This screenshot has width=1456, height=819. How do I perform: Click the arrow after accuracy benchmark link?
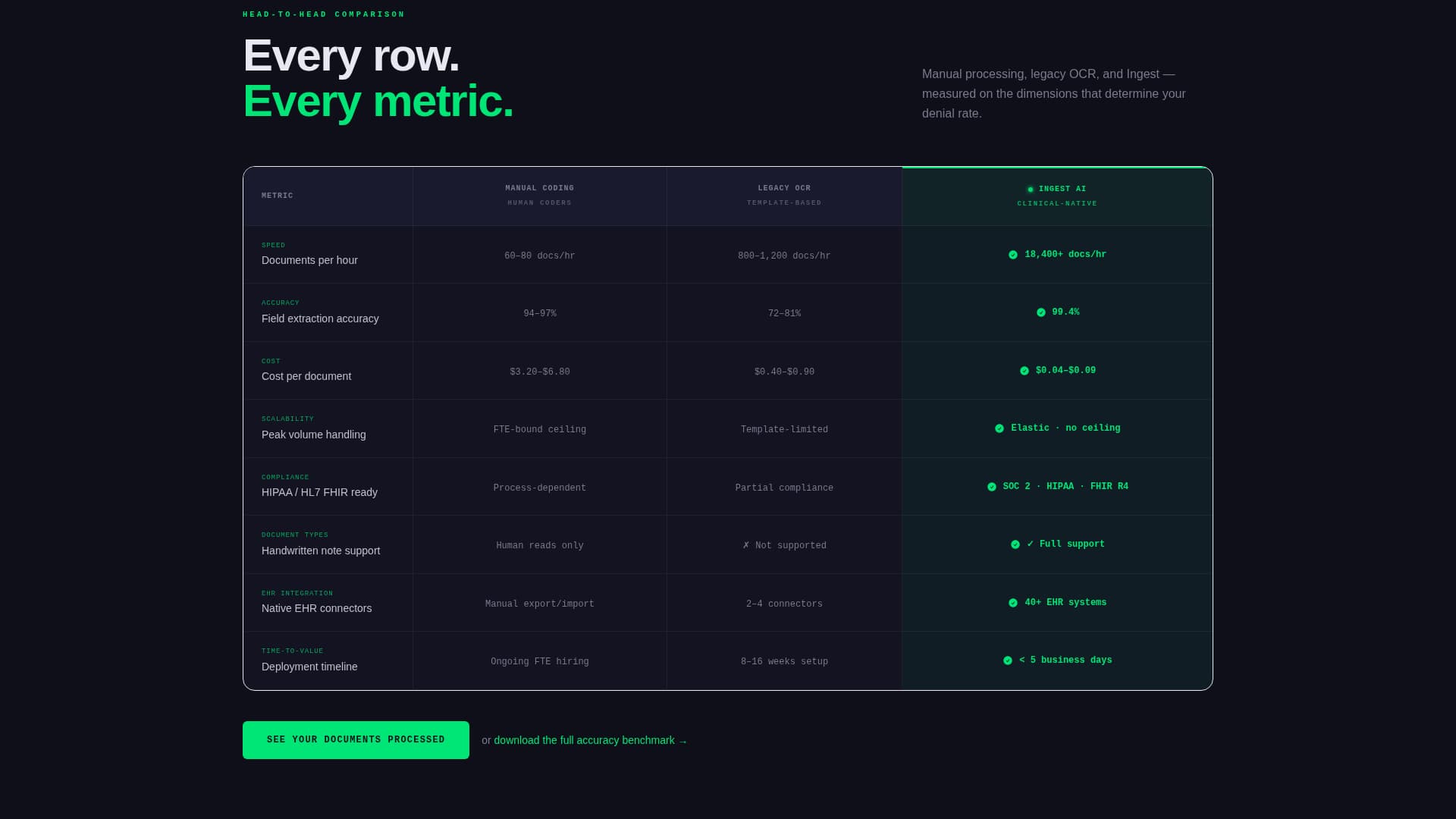(x=683, y=742)
